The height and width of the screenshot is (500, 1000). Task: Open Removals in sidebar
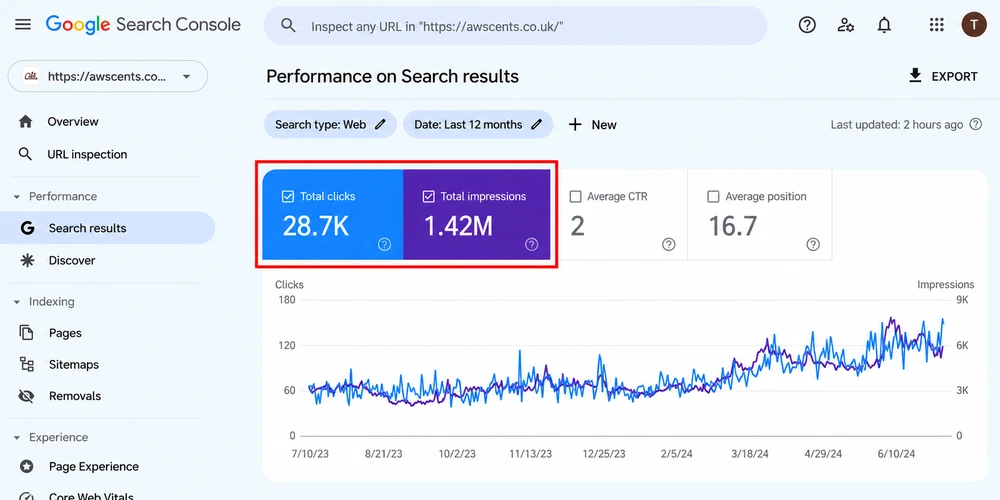click(x=75, y=396)
